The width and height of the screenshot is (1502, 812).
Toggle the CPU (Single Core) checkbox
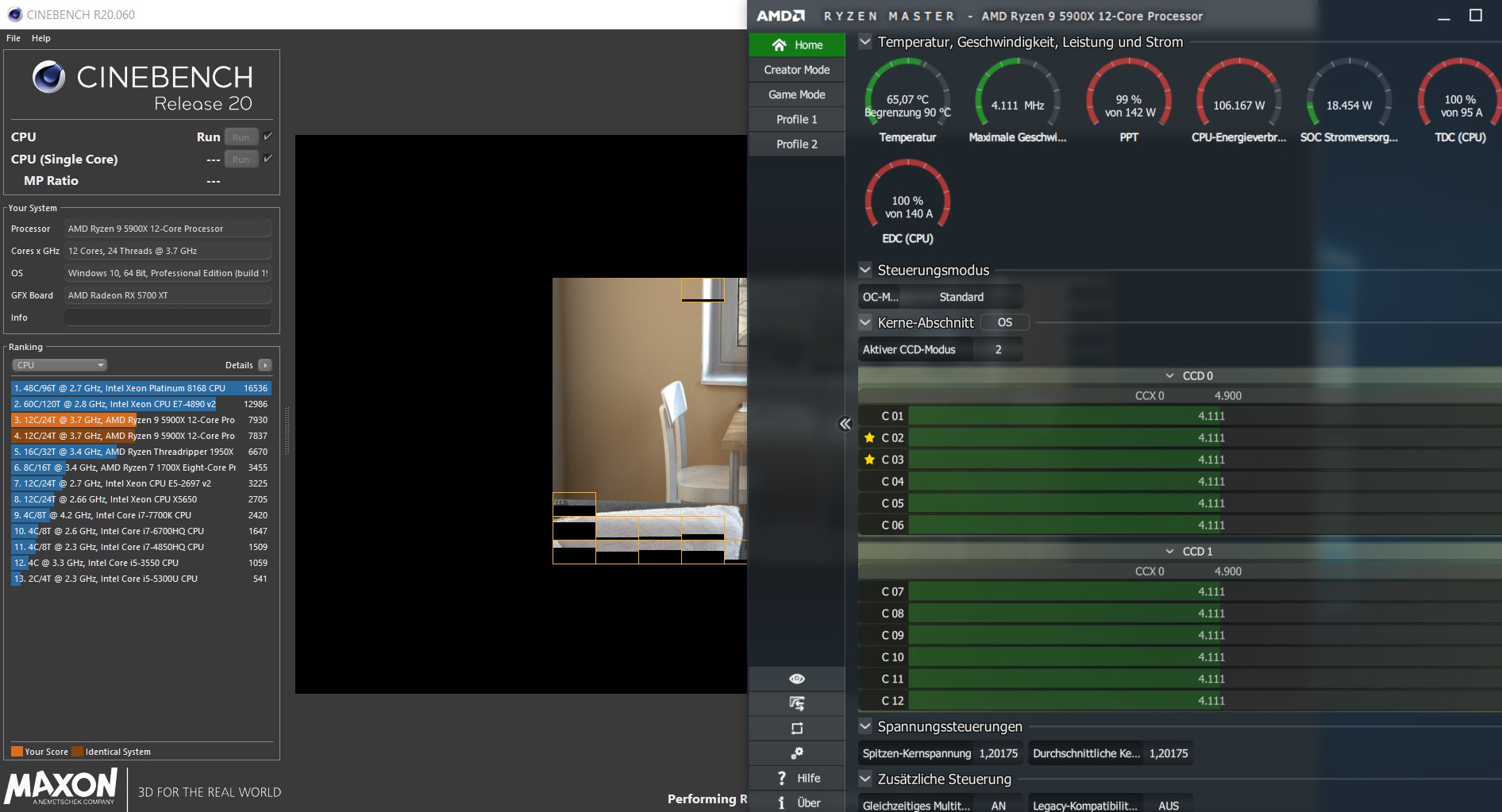[x=268, y=159]
